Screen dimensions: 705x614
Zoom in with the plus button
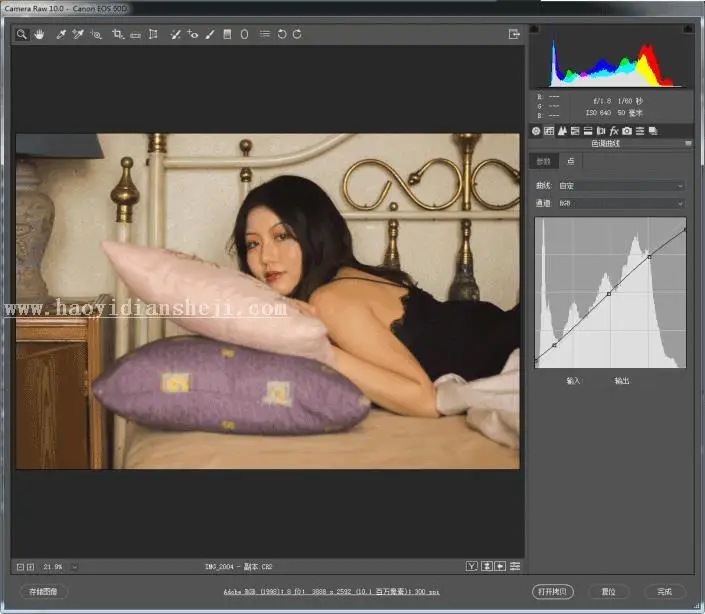click(30, 567)
